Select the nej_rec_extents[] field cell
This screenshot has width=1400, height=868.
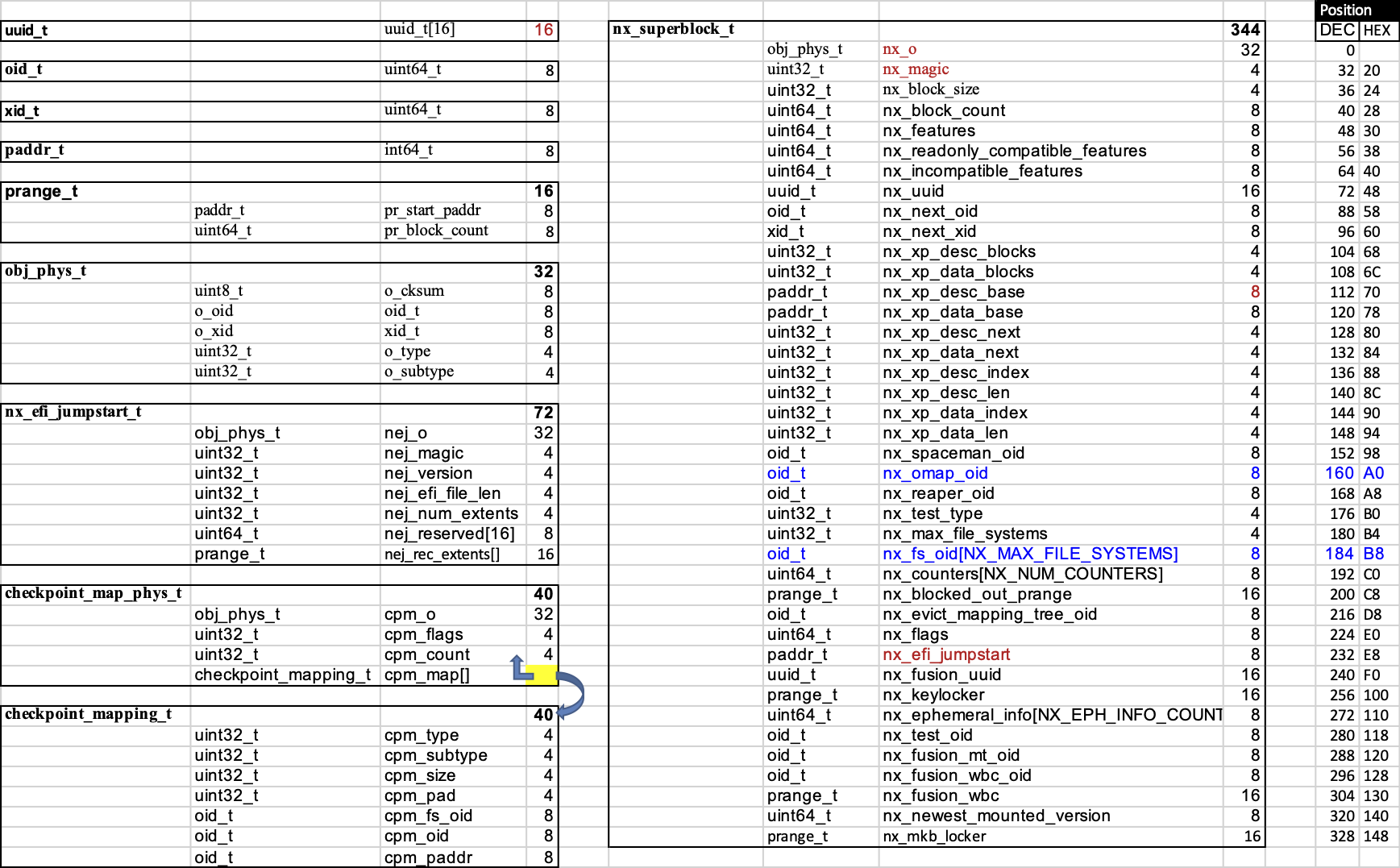click(x=453, y=554)
